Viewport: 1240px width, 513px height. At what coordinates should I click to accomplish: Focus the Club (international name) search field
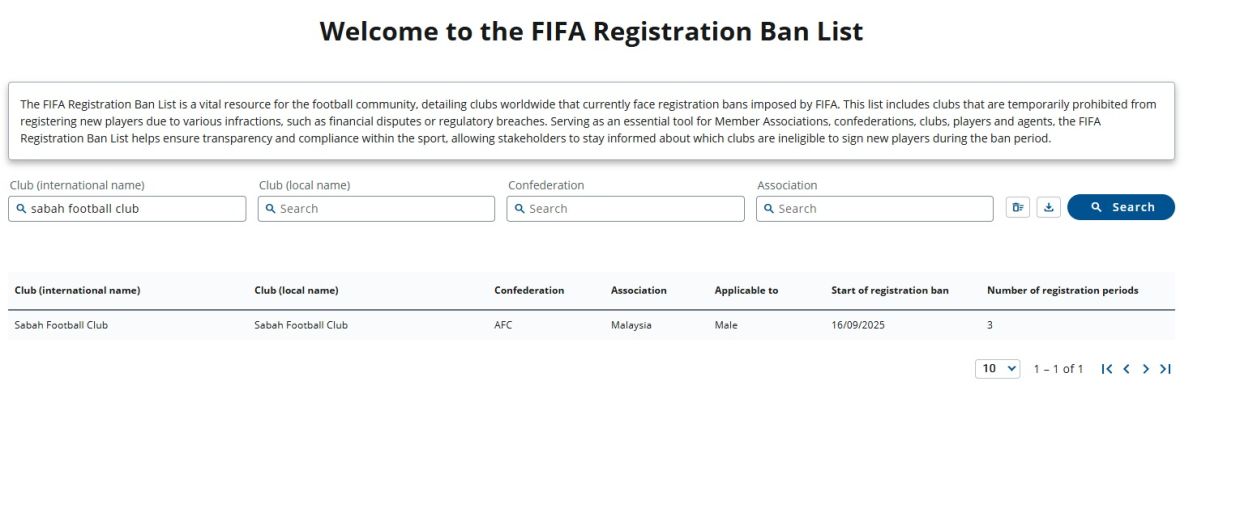click(x=127, y=208)
